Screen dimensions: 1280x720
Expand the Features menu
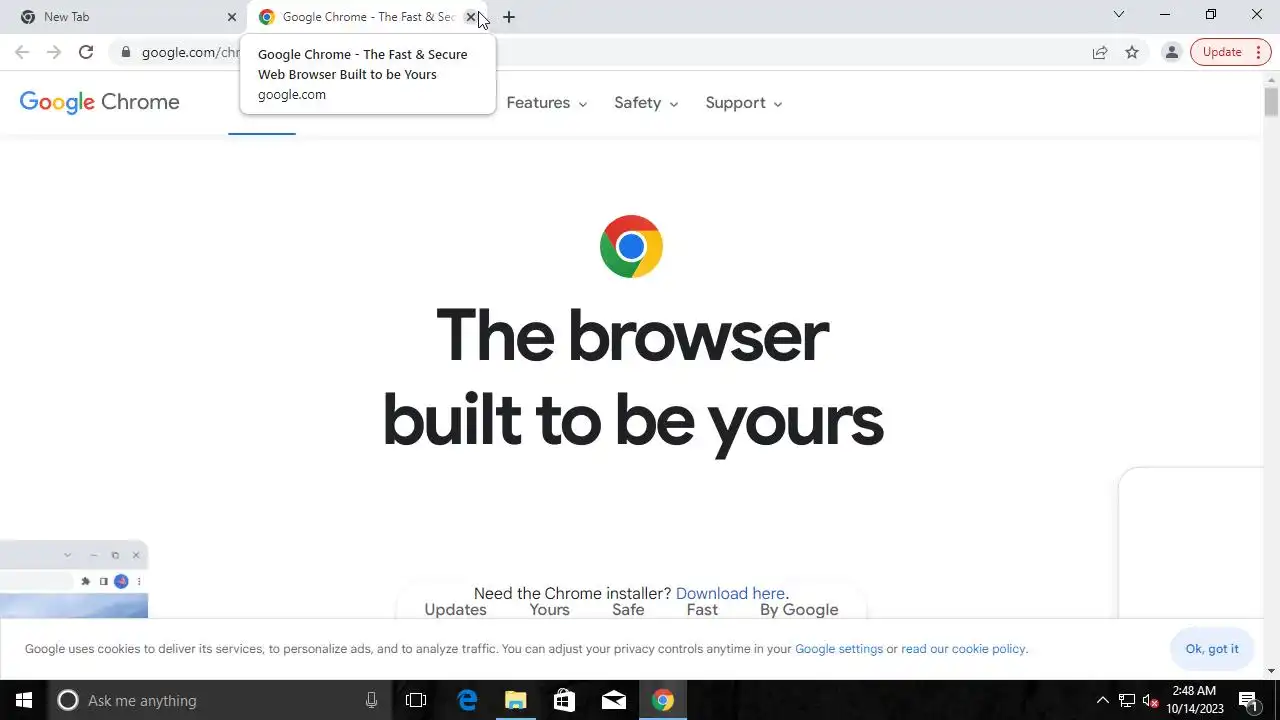tap(547, 103)
